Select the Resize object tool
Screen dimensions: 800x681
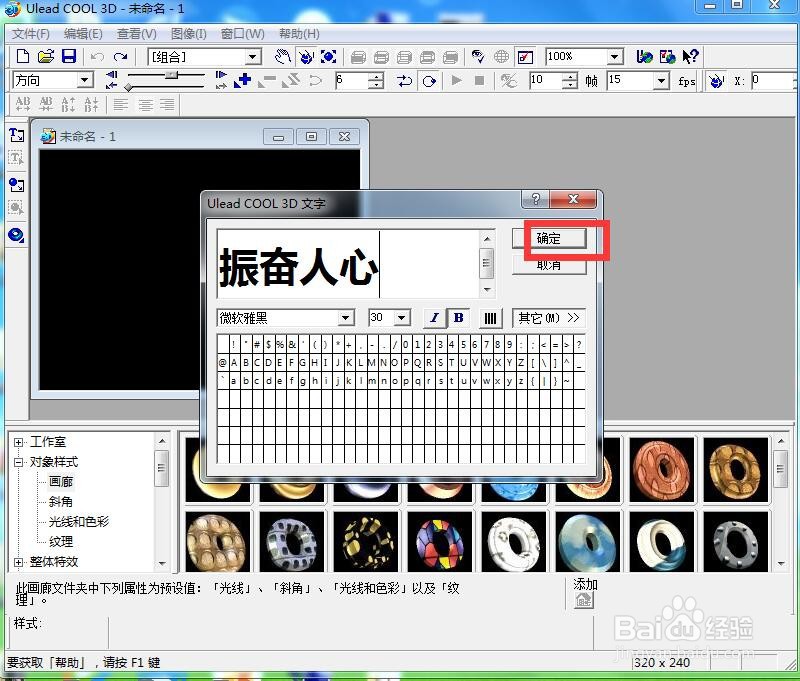tap(329, 57)
